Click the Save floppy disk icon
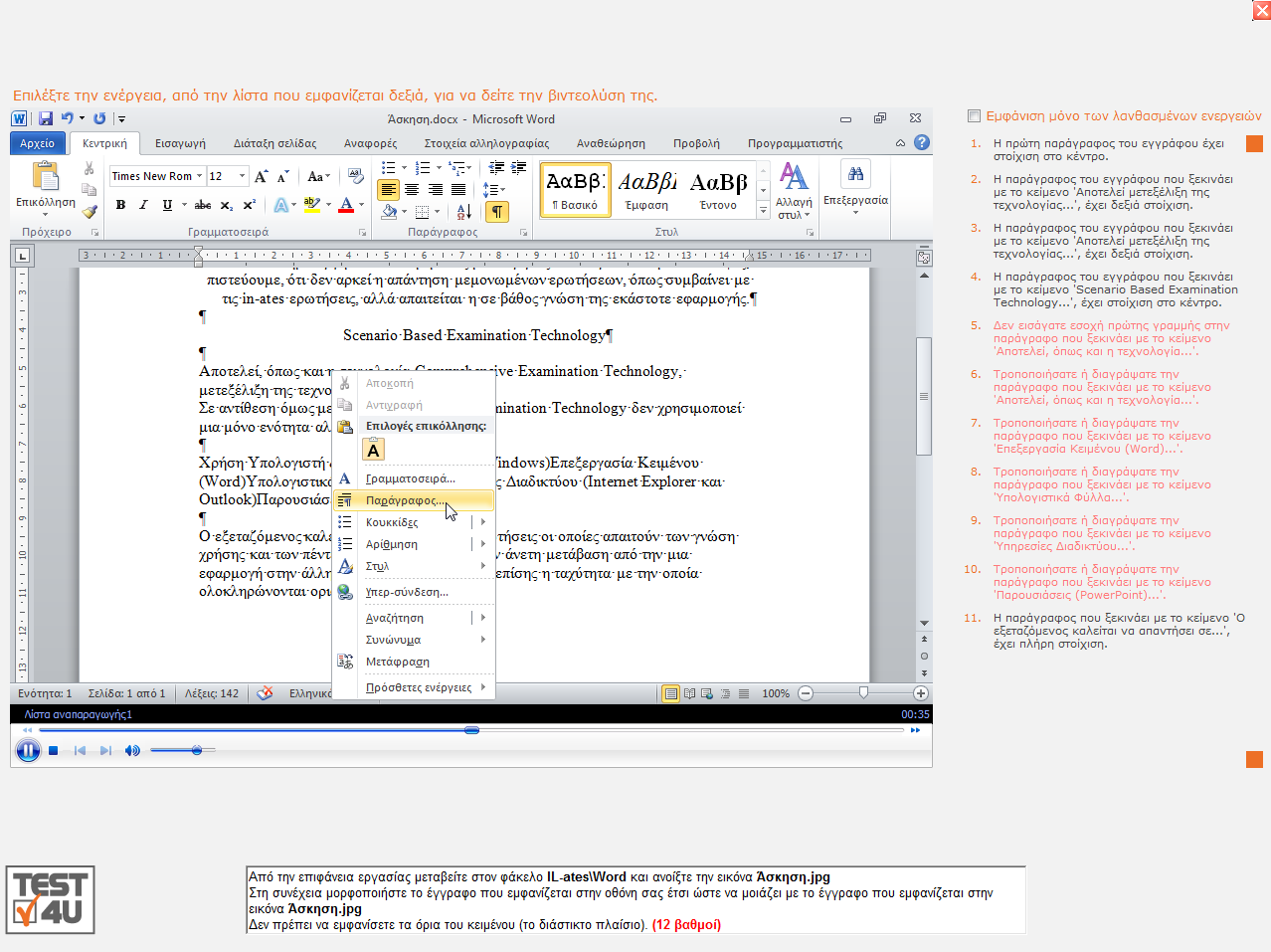Image resolution: width=1271 pixels, height=952 pixels. [46, 118]
